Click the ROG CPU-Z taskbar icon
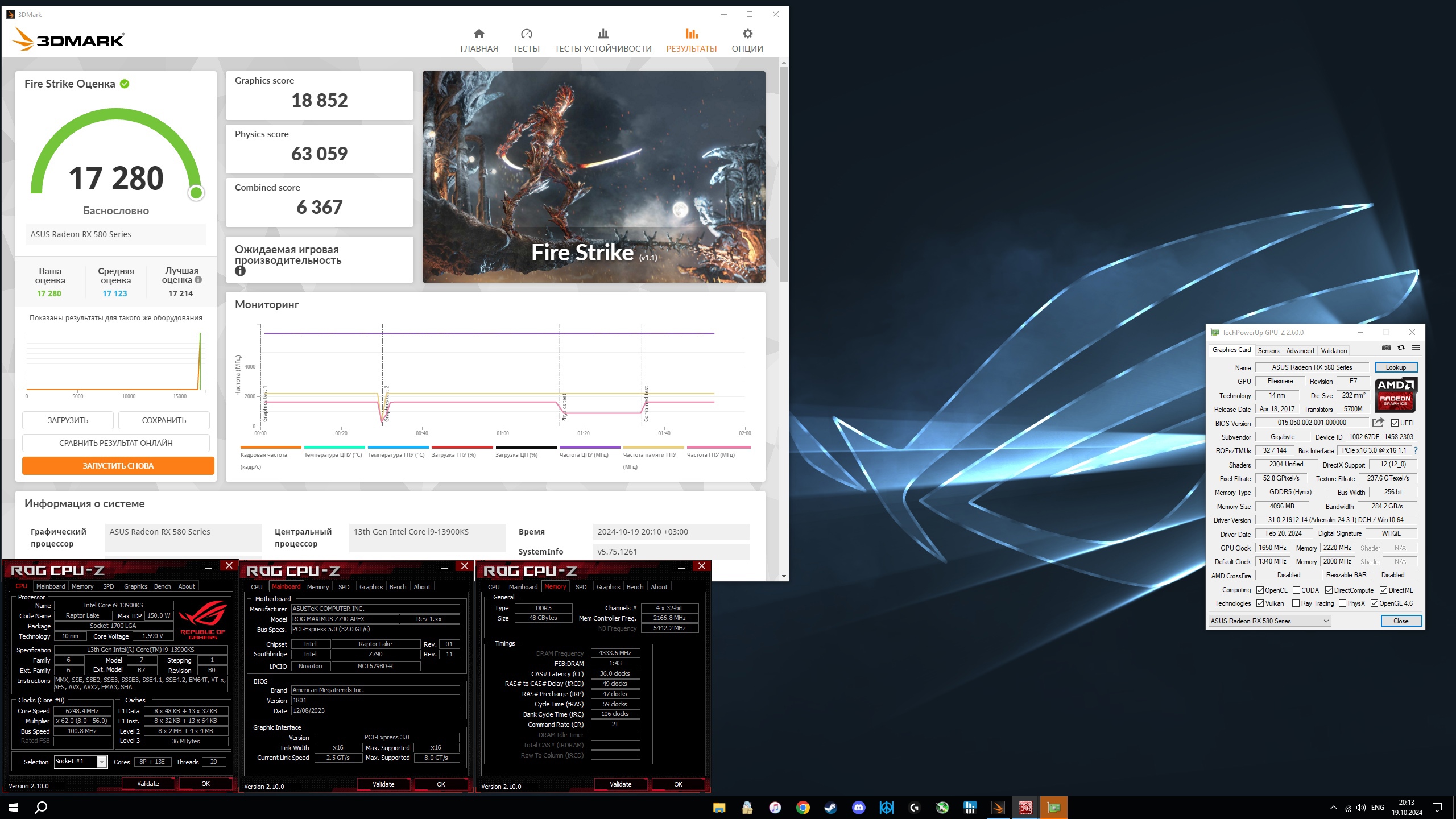This screenshot has height=819, width=1456. tap(1025, 808)
